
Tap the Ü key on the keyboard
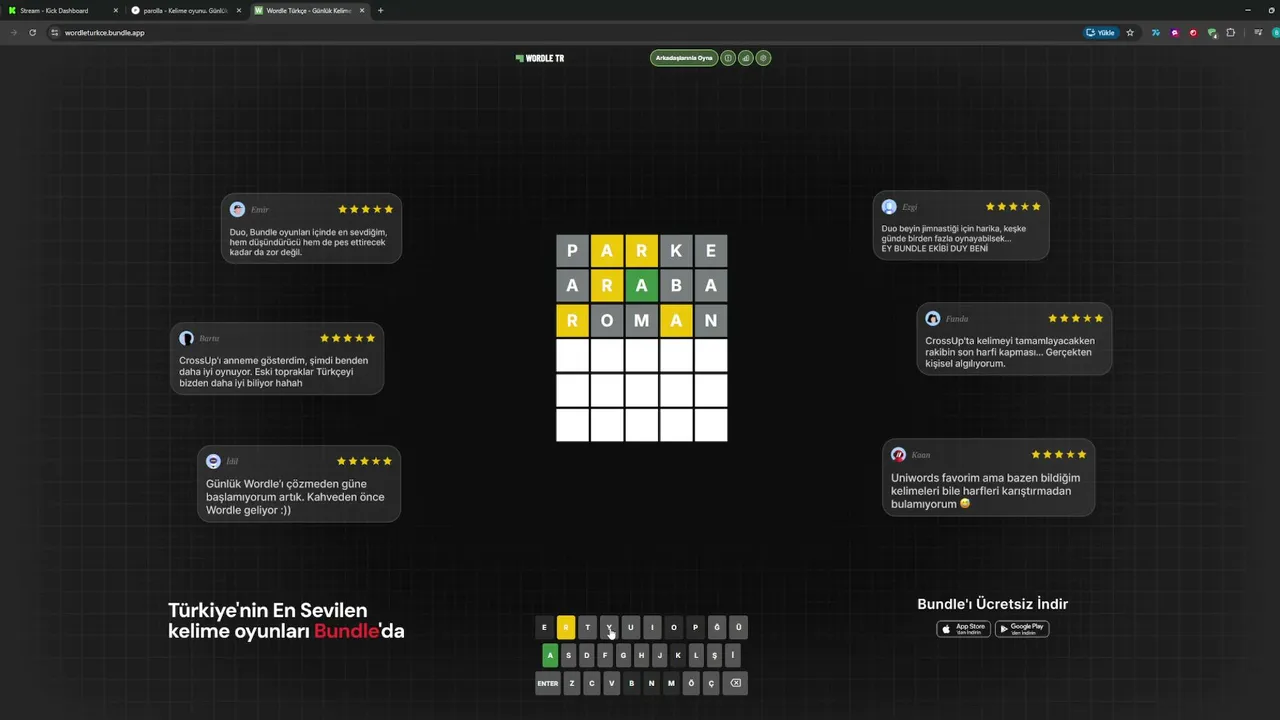pyautogui.click(x=739, y=628)
